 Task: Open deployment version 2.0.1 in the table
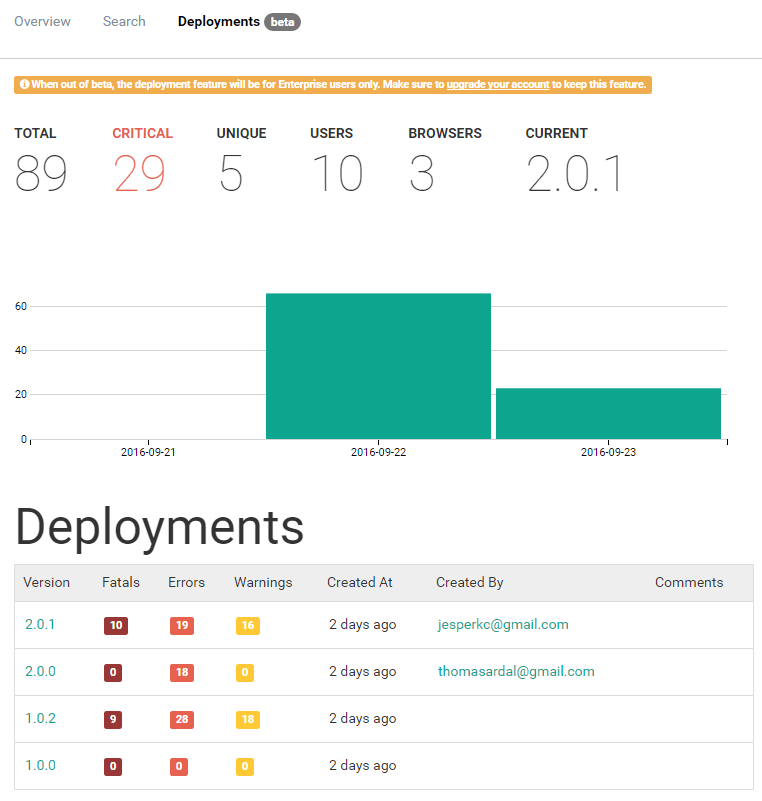tap(40, 624)
